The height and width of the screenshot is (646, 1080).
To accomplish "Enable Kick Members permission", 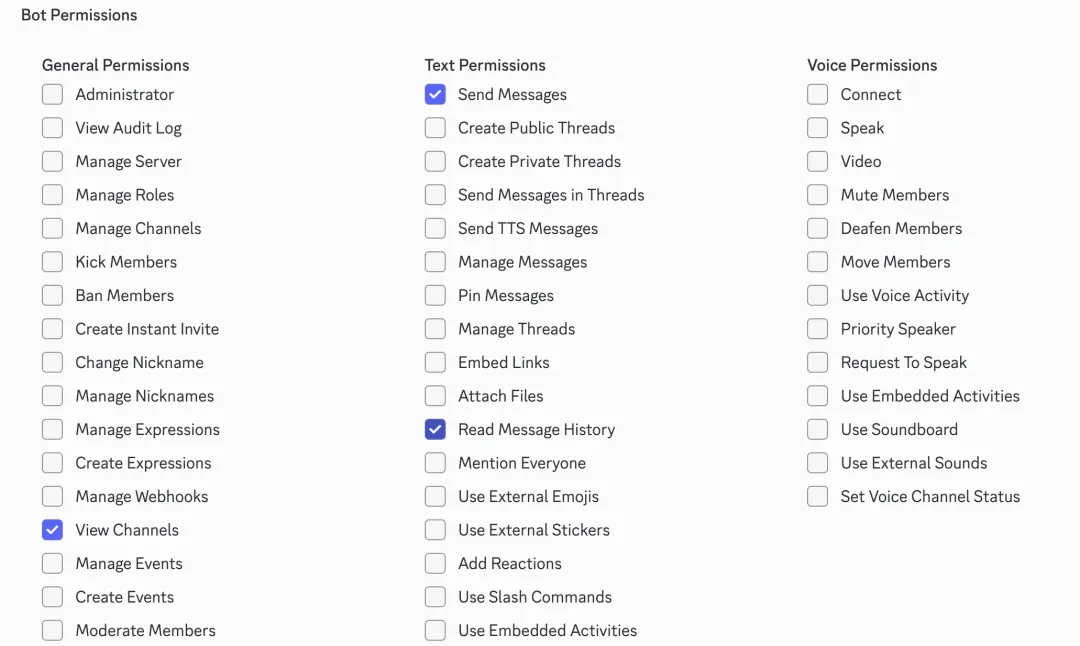I will coord(52,261).
